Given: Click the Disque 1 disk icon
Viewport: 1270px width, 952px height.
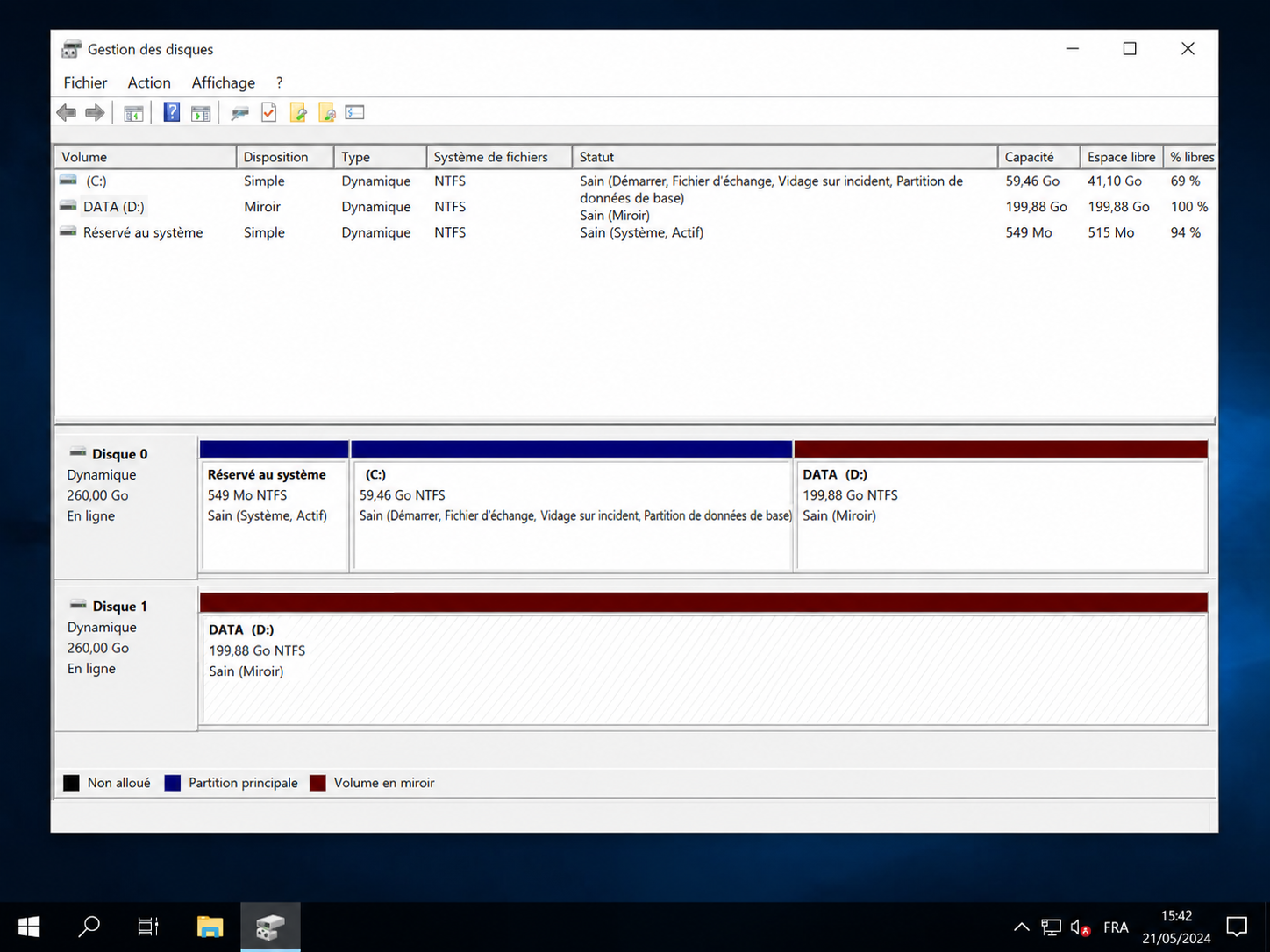Looking at the screenshot, I should point(78,606).
